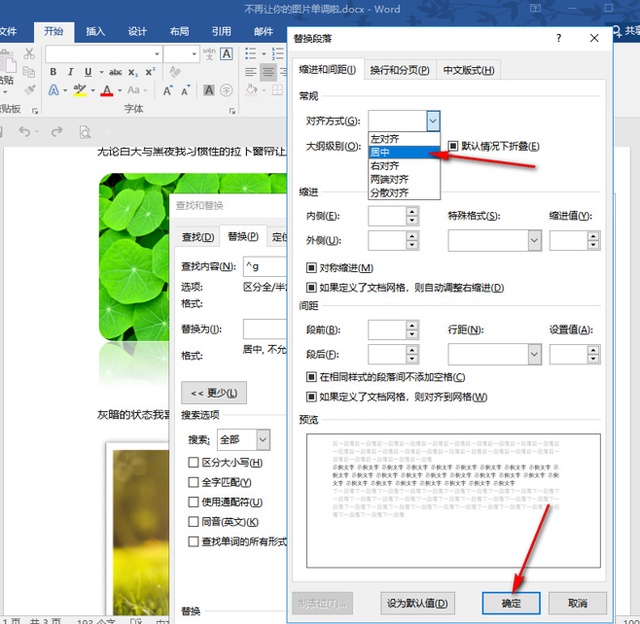The image size is (640, 624).
Task: Enable 区分大小写 checkbox
Action: 193,462
